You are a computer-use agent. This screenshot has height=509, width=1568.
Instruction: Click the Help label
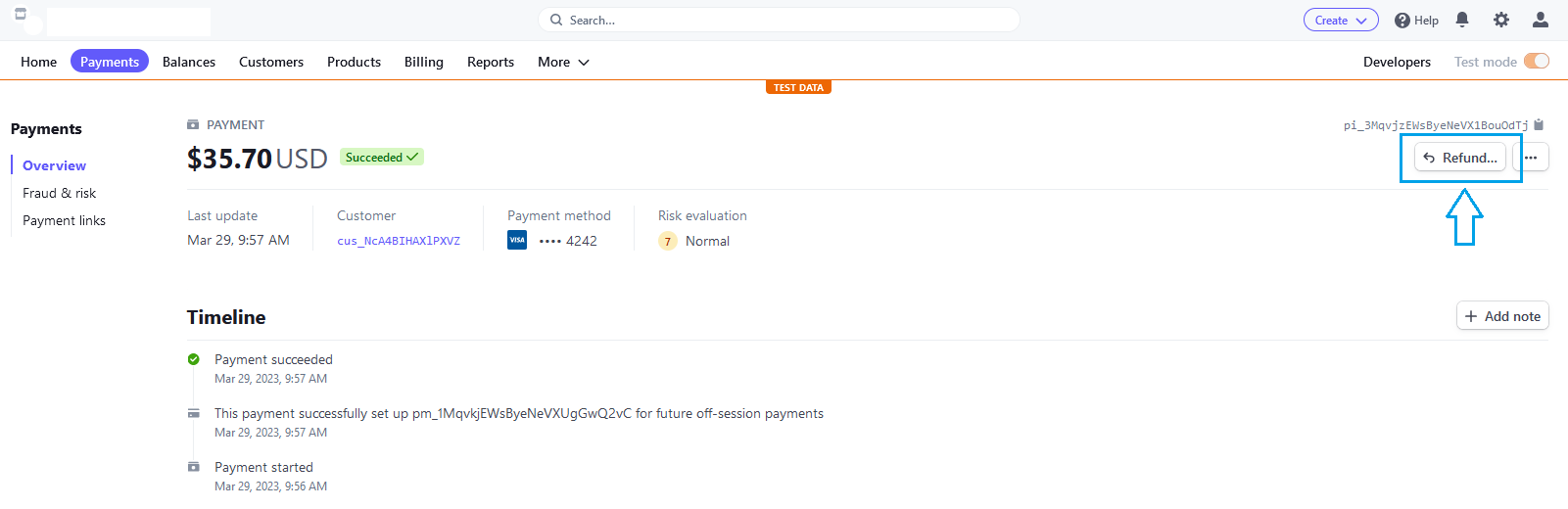[1426, 21]
